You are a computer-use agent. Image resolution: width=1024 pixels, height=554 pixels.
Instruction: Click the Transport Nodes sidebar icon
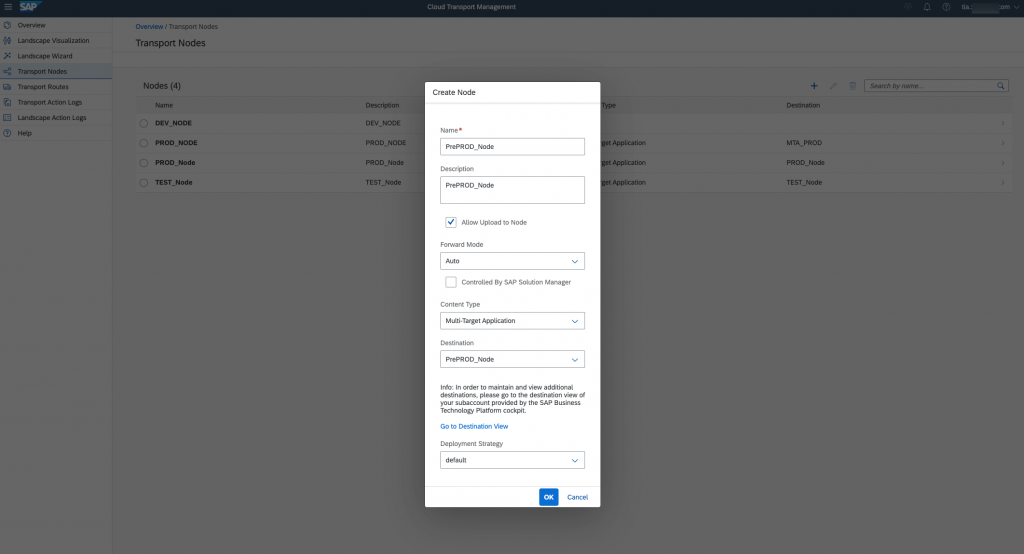[x=7, y=71]
